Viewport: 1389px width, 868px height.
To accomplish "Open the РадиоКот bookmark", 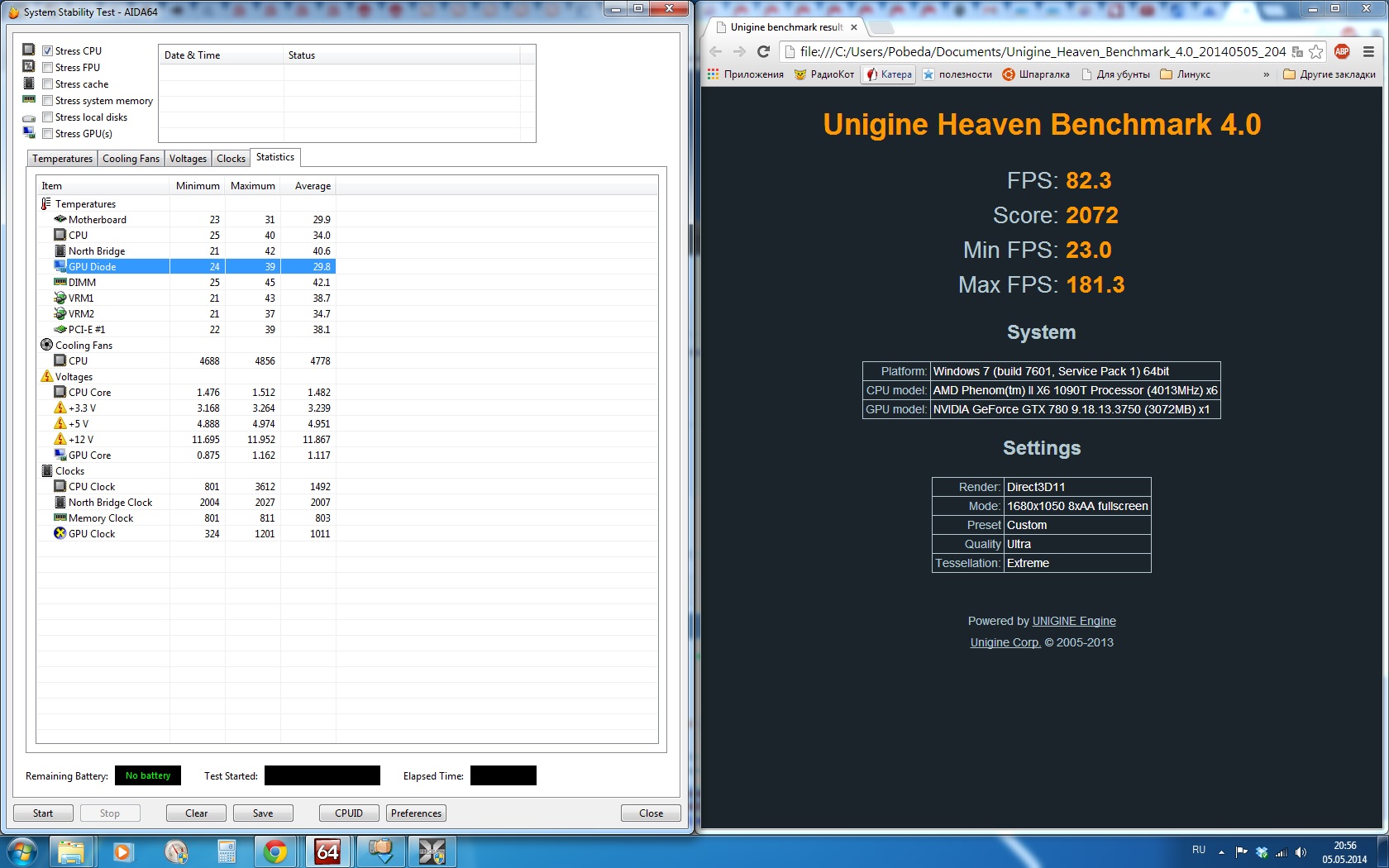I will tap(824, 74).
